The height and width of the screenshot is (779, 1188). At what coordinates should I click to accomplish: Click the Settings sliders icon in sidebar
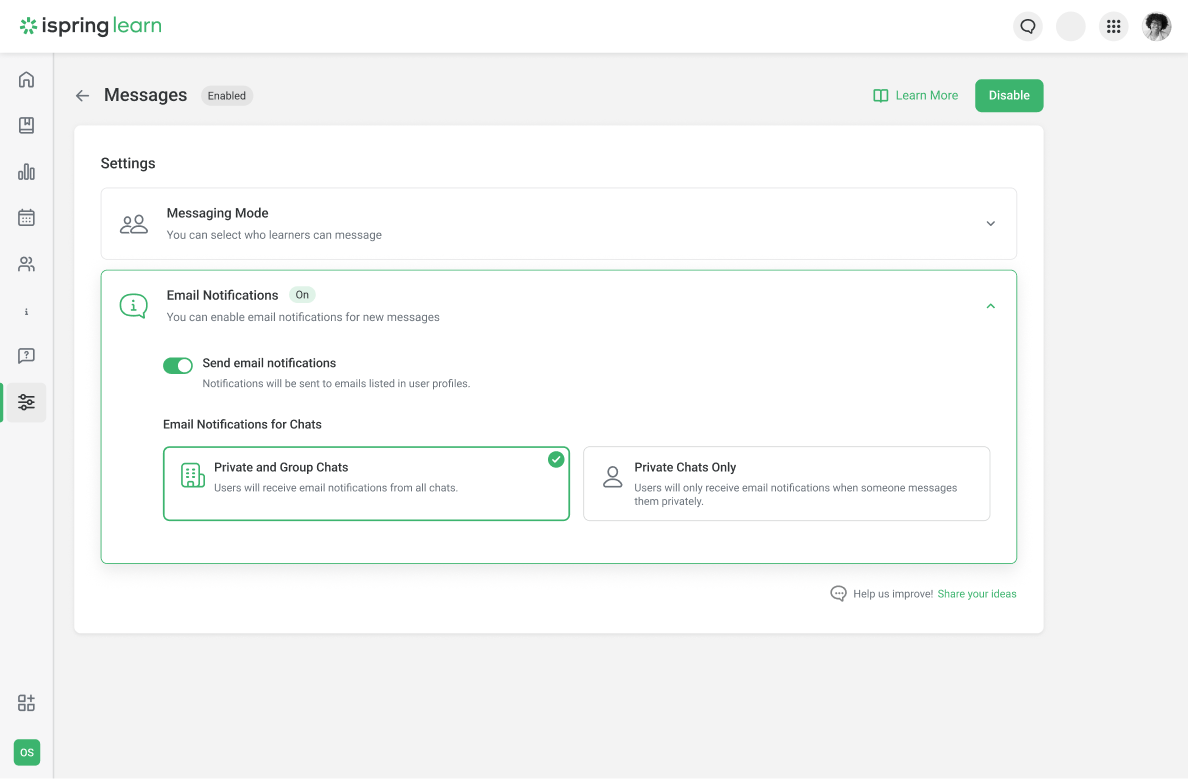tap(26, 402)
